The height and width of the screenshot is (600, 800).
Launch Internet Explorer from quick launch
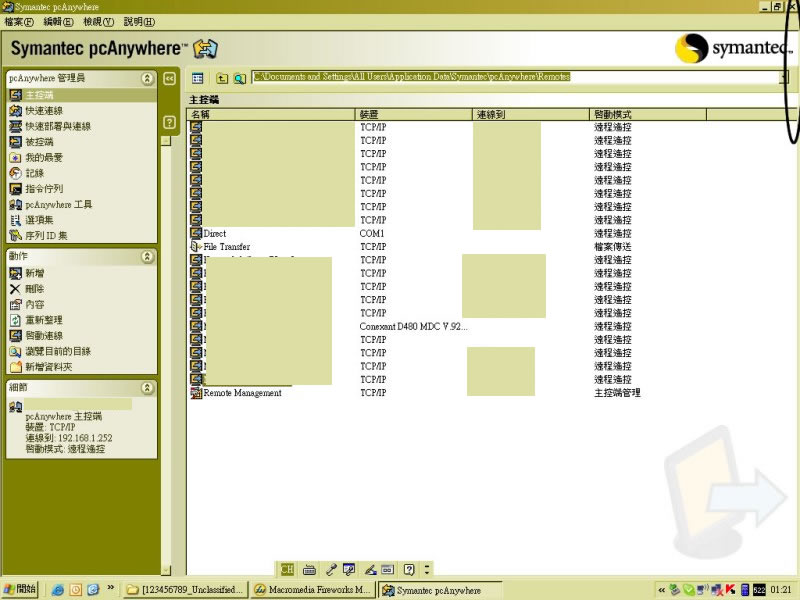click(x=58, y=590)
